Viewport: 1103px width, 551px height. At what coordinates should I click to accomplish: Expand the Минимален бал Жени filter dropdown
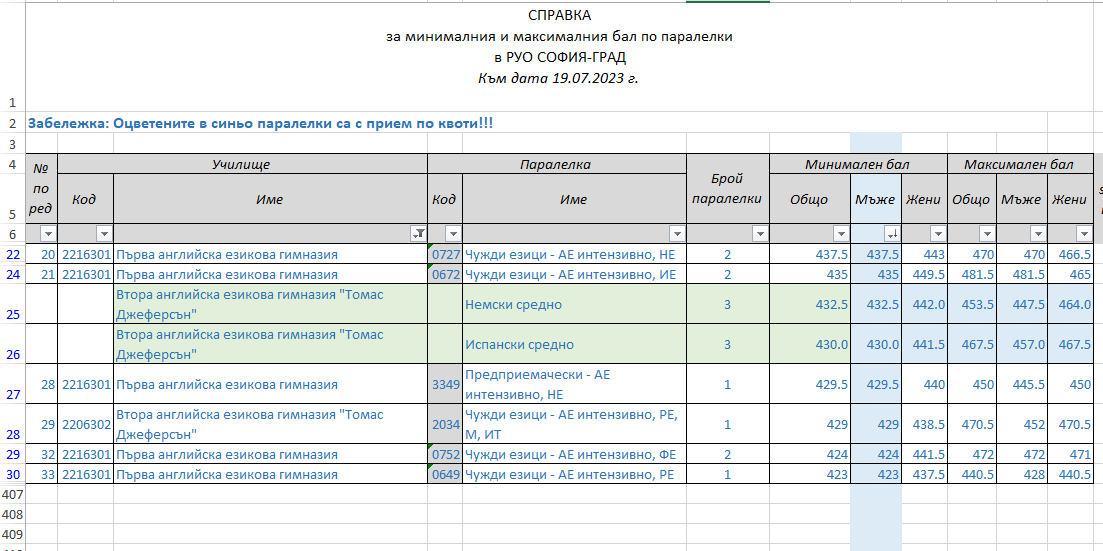(937, 234)
